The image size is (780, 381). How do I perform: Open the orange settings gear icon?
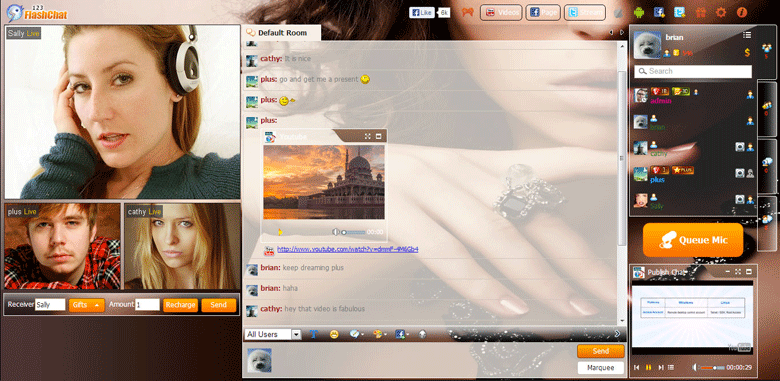(x=721, y=12)
